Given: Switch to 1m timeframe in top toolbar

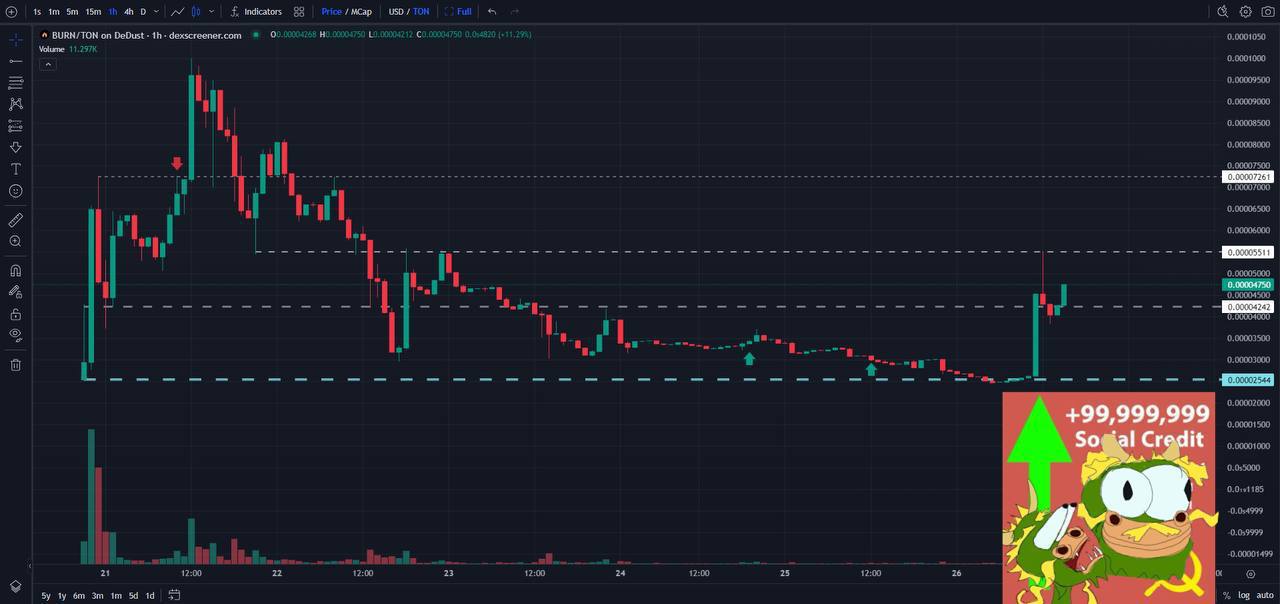Looking at the screenshot, I should click(x=54, y=12).
